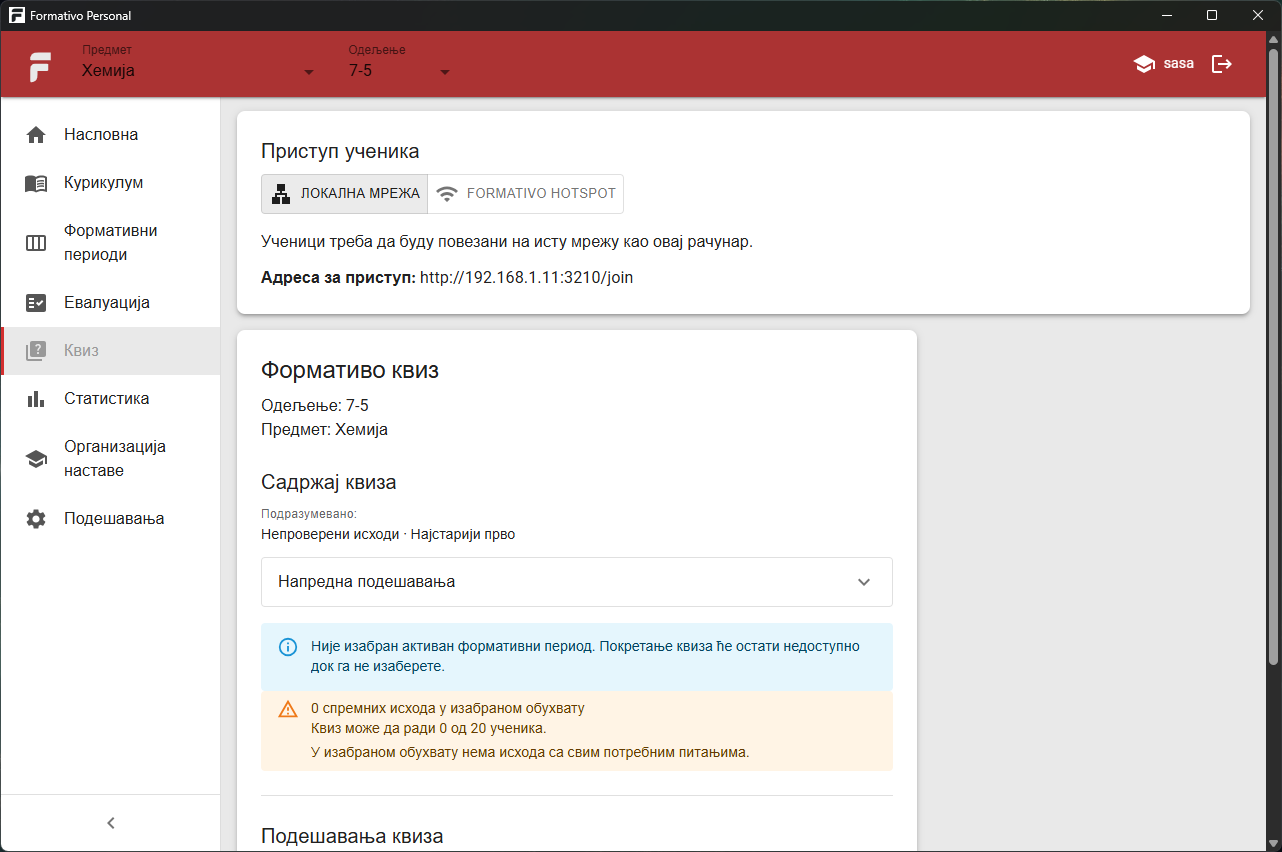Image resolution: width=1282 pixels, height=852 pixels.
Task: Collapse the sidebar with the left chevron
Action: [x=111, y=823]
